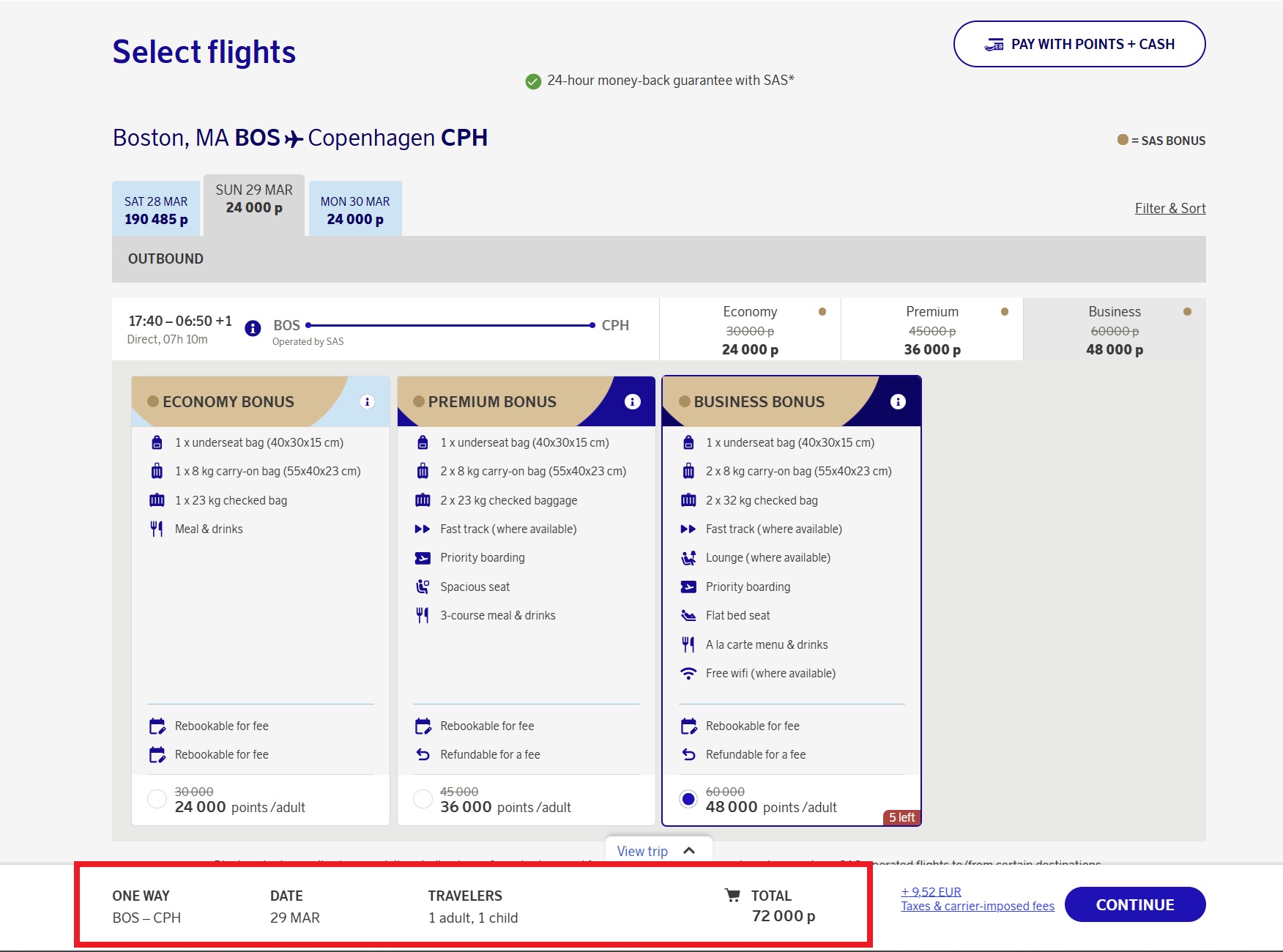Switch to the MON 30 MAR date tab

(355, 209)
